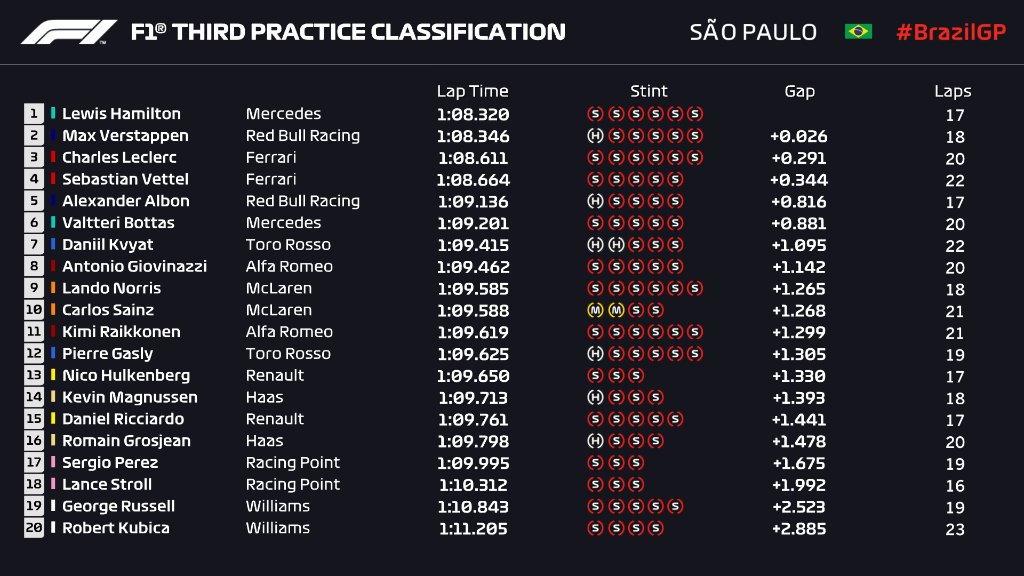Screen dimensions: 1024x576
Task: Select the Stint column header
Action: (x=648, y=91)
